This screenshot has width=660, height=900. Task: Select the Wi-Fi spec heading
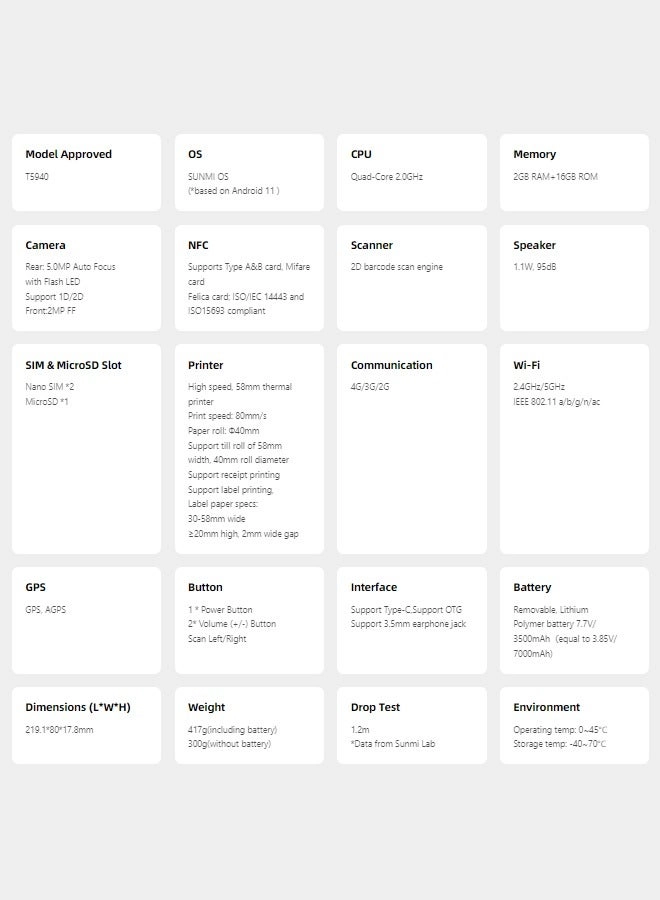[526, 365]
